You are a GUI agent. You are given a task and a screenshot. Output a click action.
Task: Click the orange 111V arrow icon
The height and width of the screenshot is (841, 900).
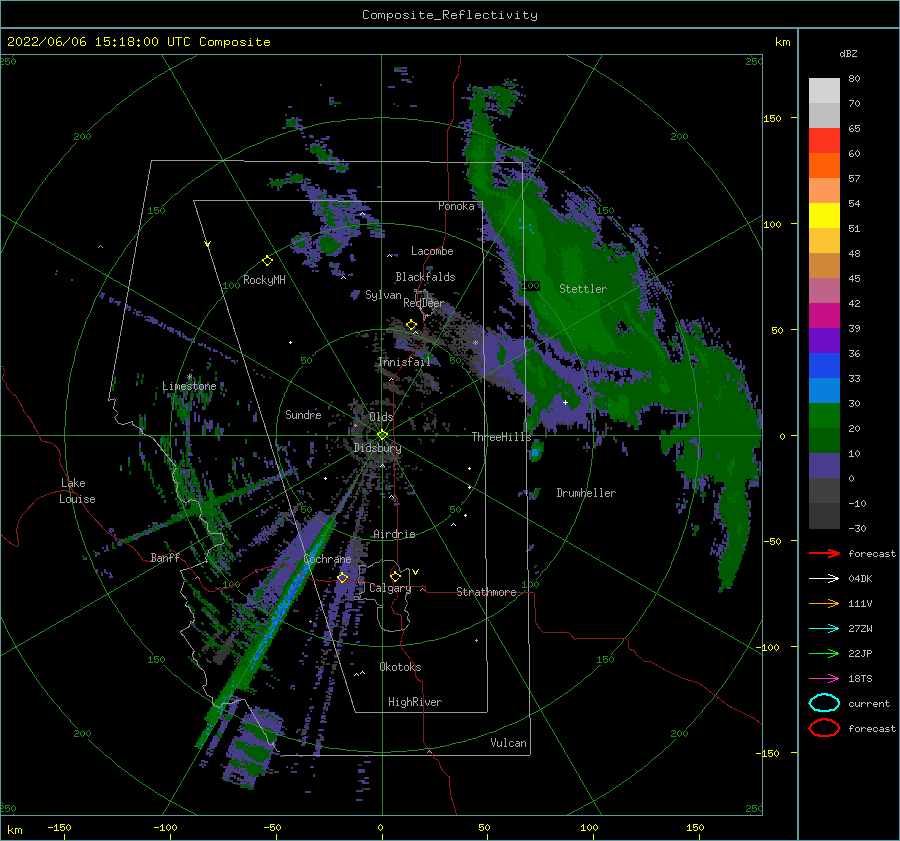(x=824, y=603)
